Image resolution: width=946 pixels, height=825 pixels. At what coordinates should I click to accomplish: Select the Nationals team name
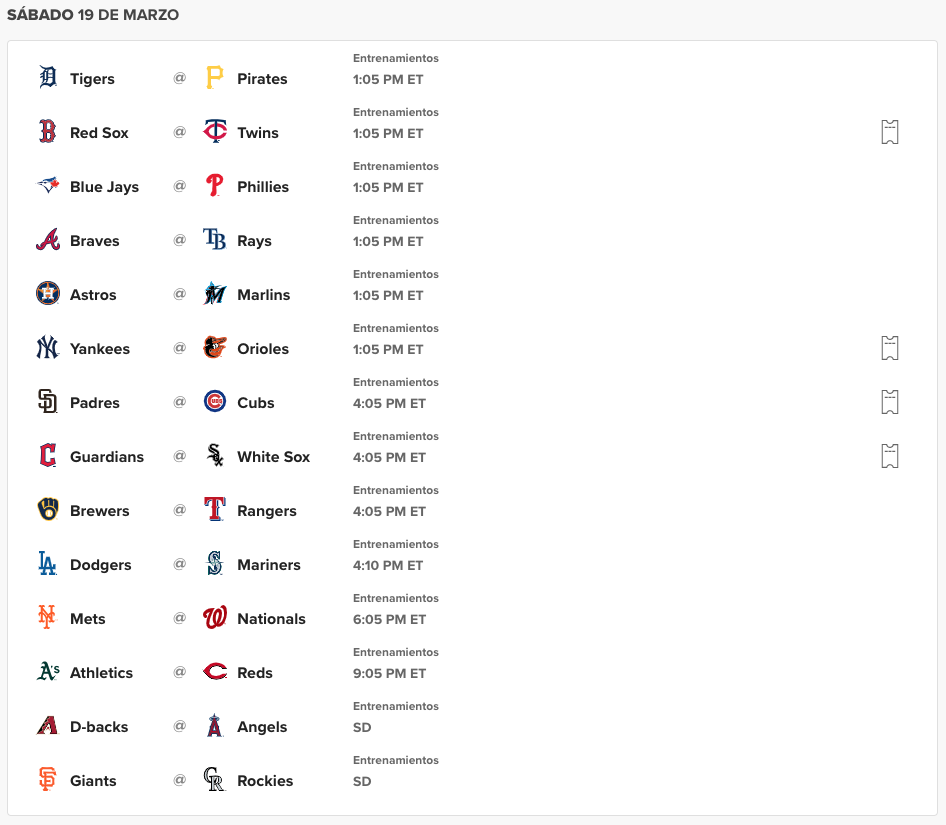[271, 618]
